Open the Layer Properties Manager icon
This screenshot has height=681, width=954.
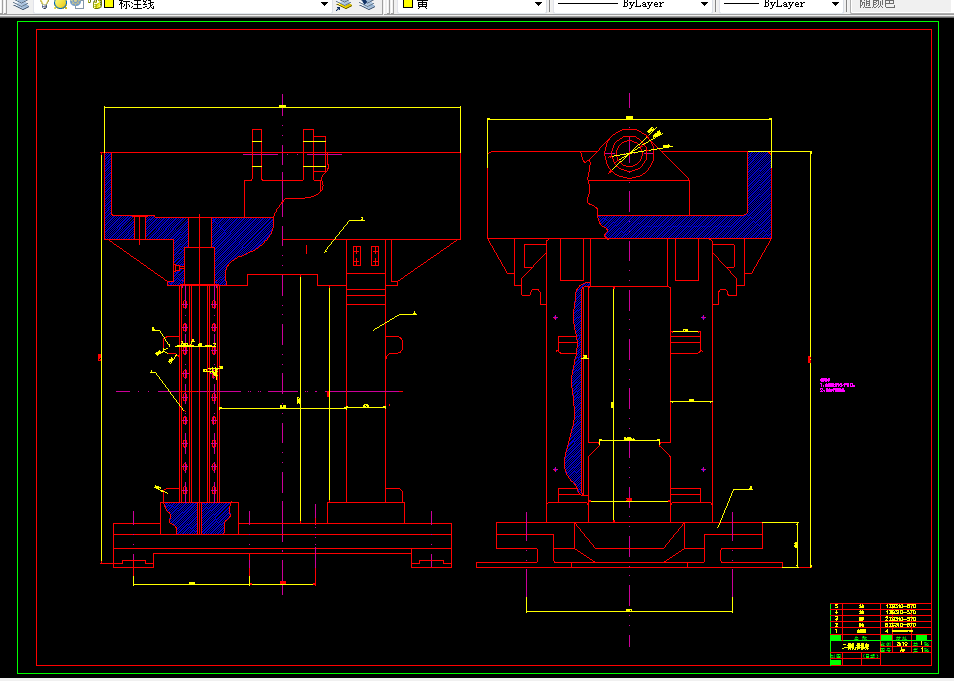click(x=21, y=4)
